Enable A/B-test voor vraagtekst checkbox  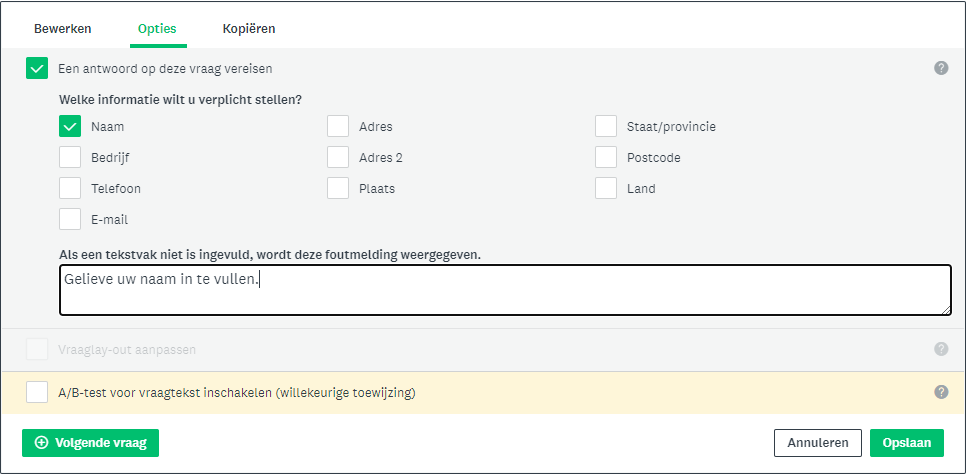37,392
